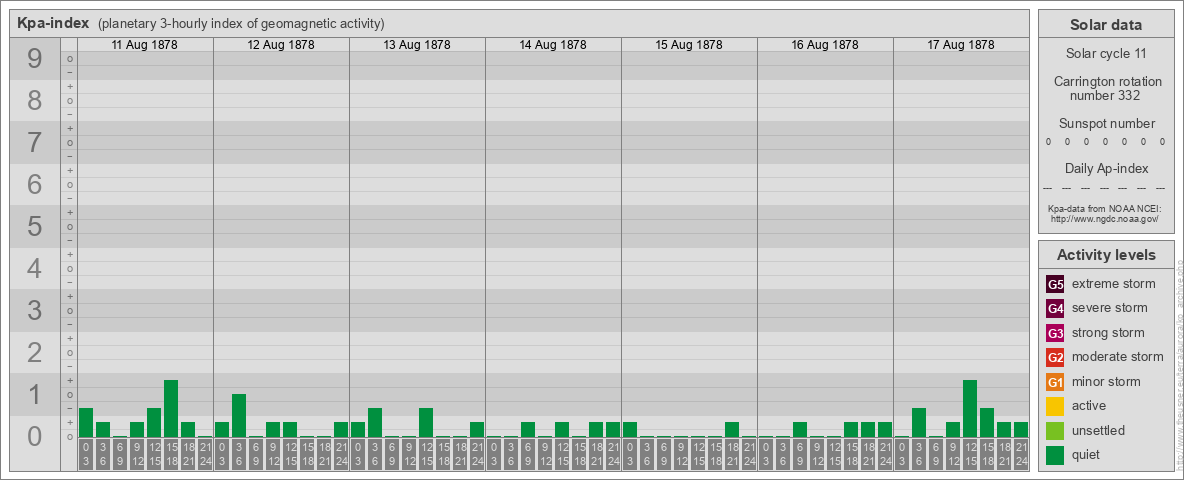
Task: Select the 15 Aug 1878 date header
Action: (x=689, y=45)
